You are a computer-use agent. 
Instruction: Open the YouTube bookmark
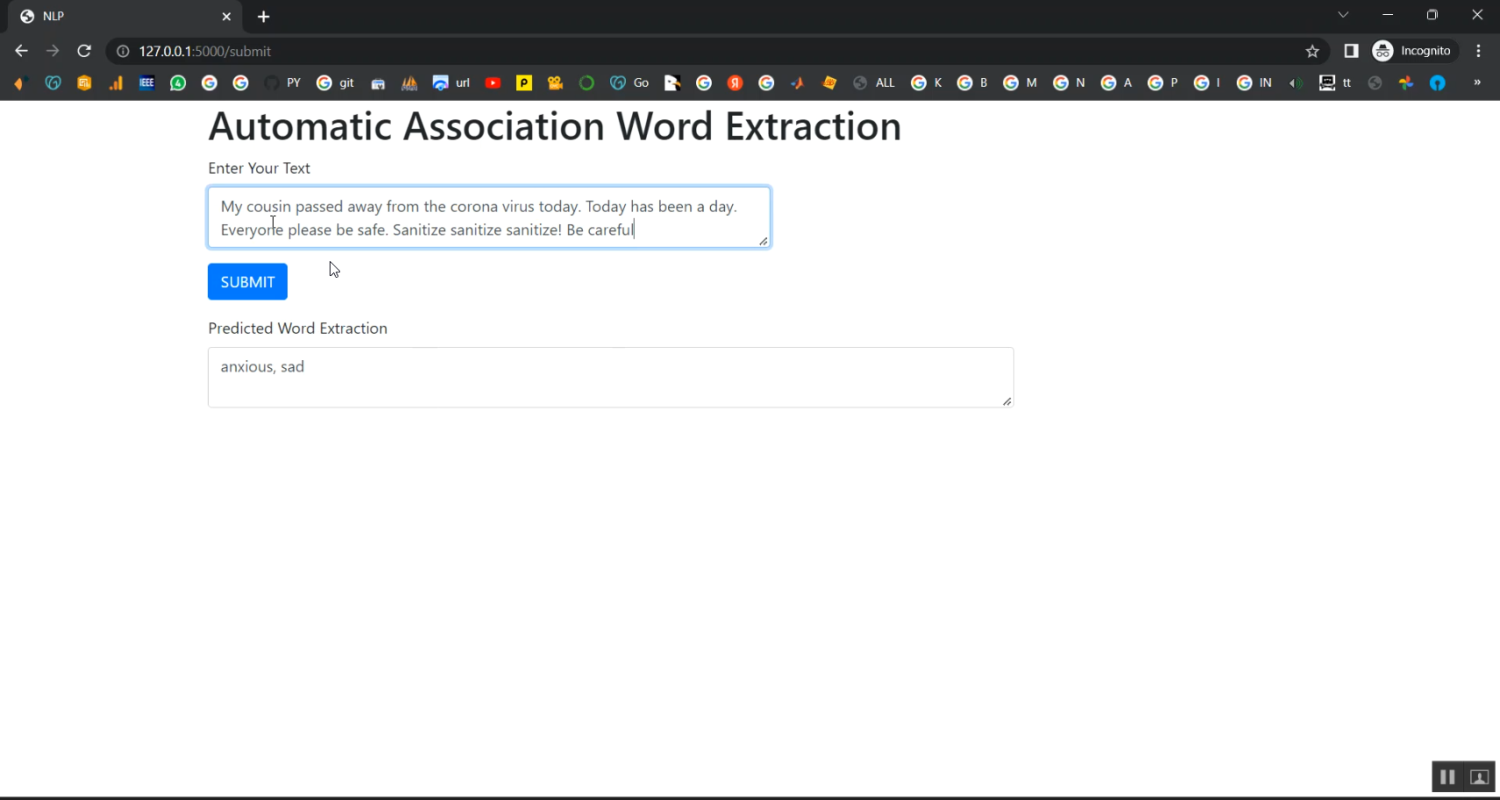[x=492, y=83]
